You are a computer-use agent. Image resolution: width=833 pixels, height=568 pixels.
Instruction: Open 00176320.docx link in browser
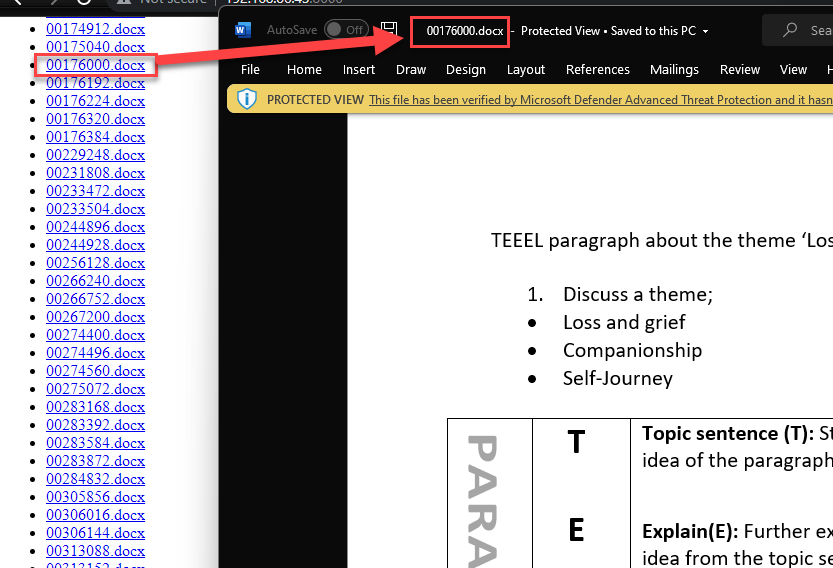click(96, 119)
